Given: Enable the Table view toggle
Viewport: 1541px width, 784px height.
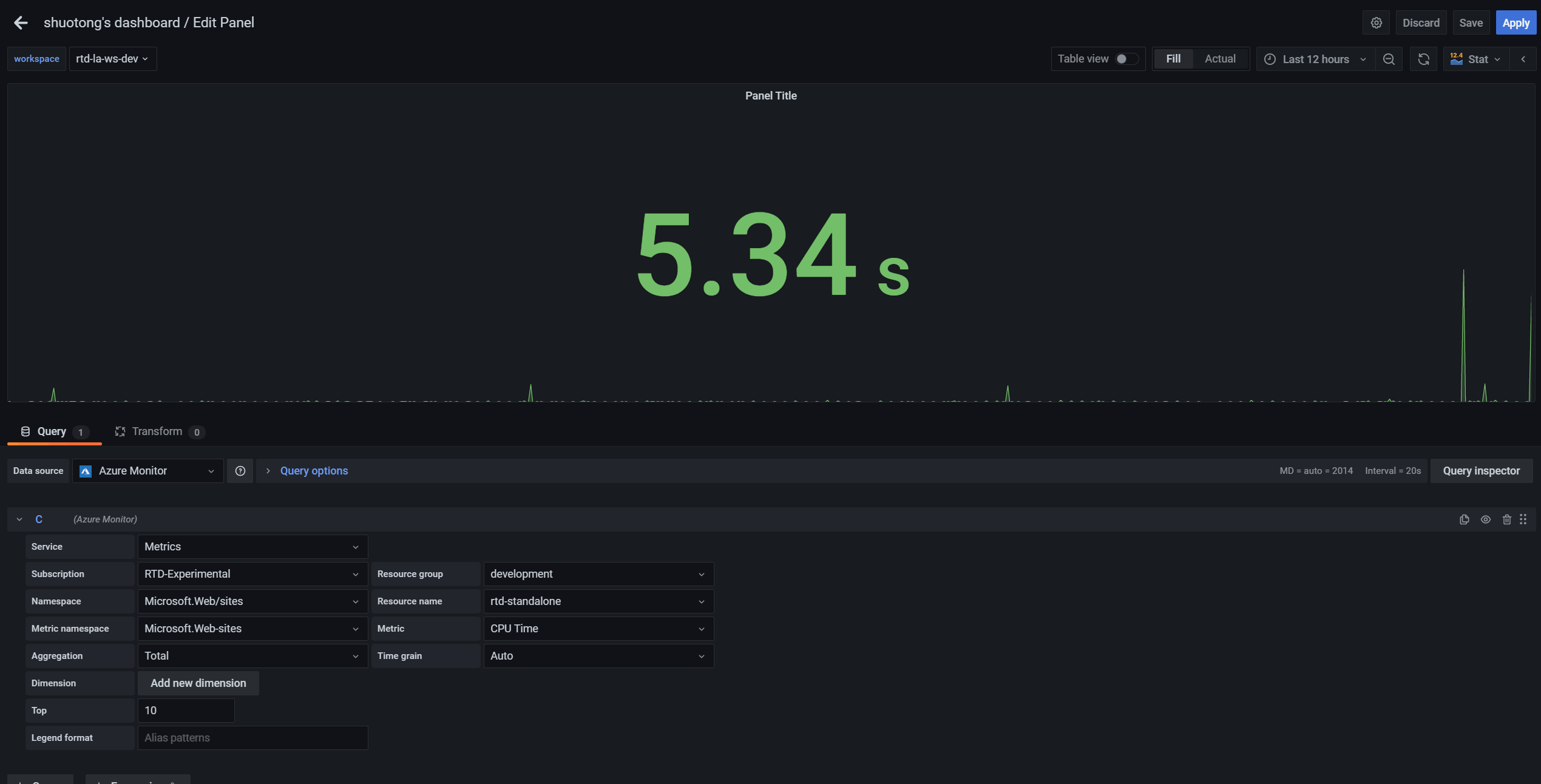Looking at the screenshot, I should click(x=1126, y=59).
